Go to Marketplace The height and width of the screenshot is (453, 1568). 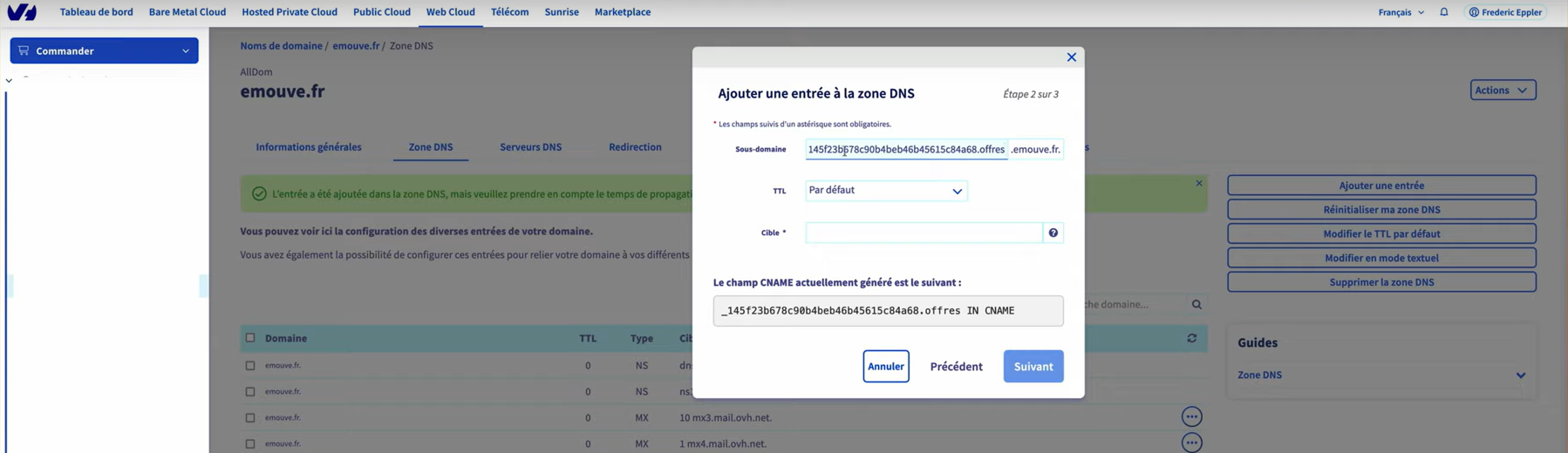click(623, 12)
